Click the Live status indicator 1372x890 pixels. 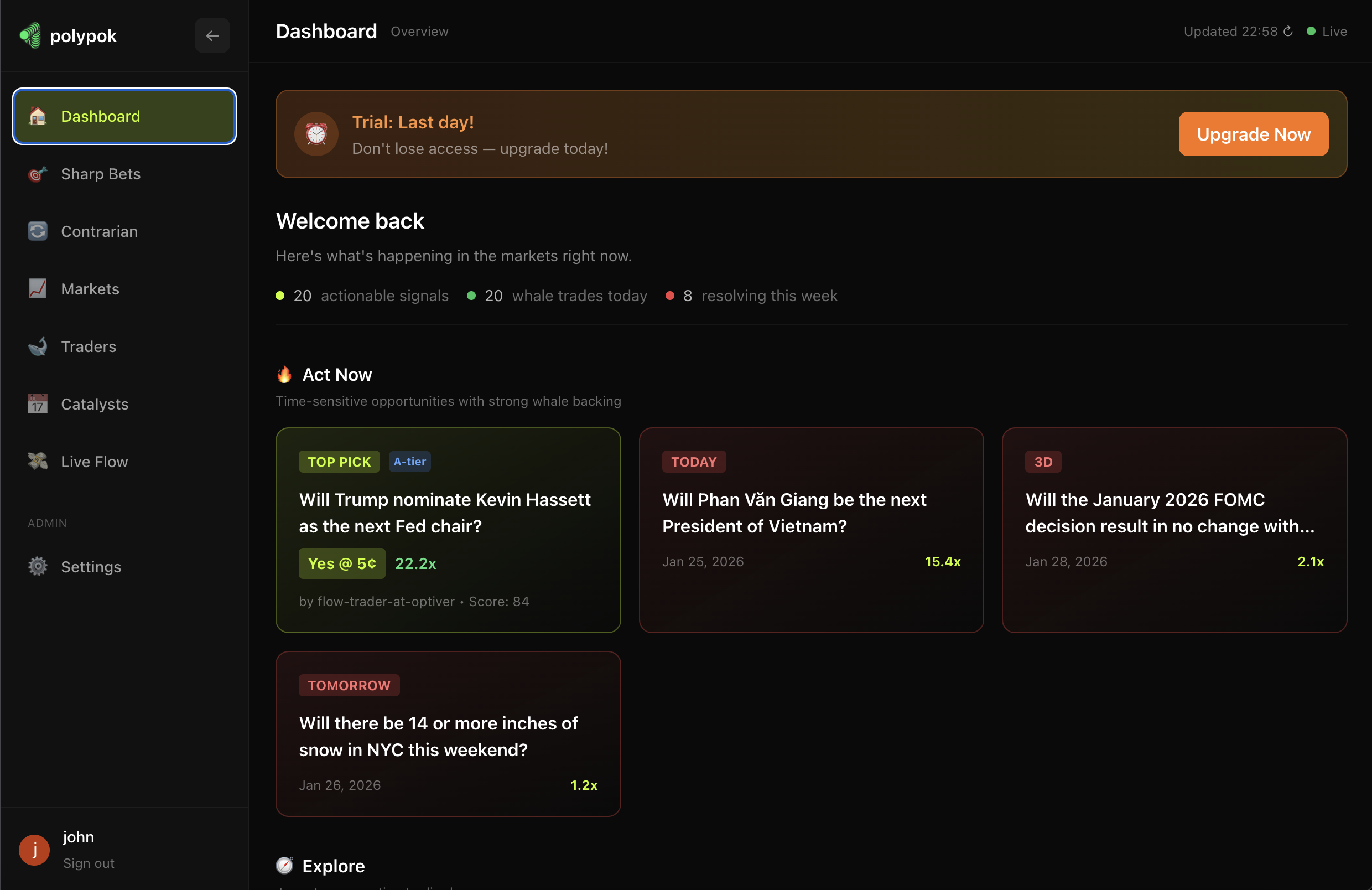1327,31
